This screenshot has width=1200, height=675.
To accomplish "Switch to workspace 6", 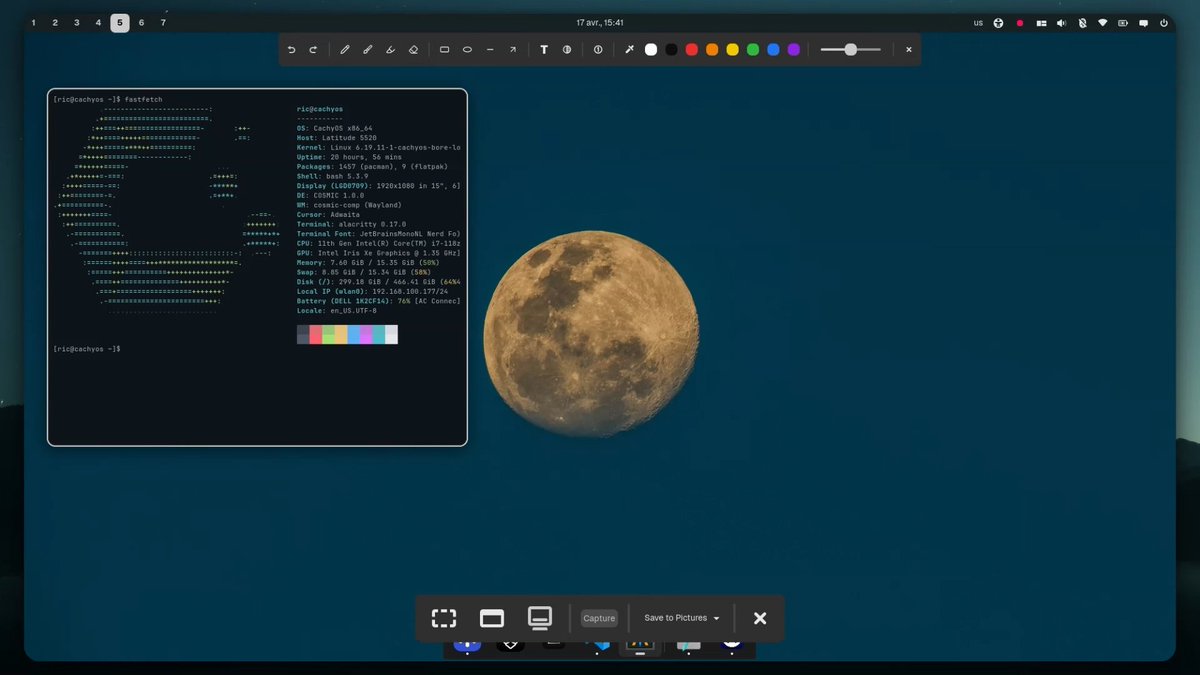I will click(x=142, y=22).
